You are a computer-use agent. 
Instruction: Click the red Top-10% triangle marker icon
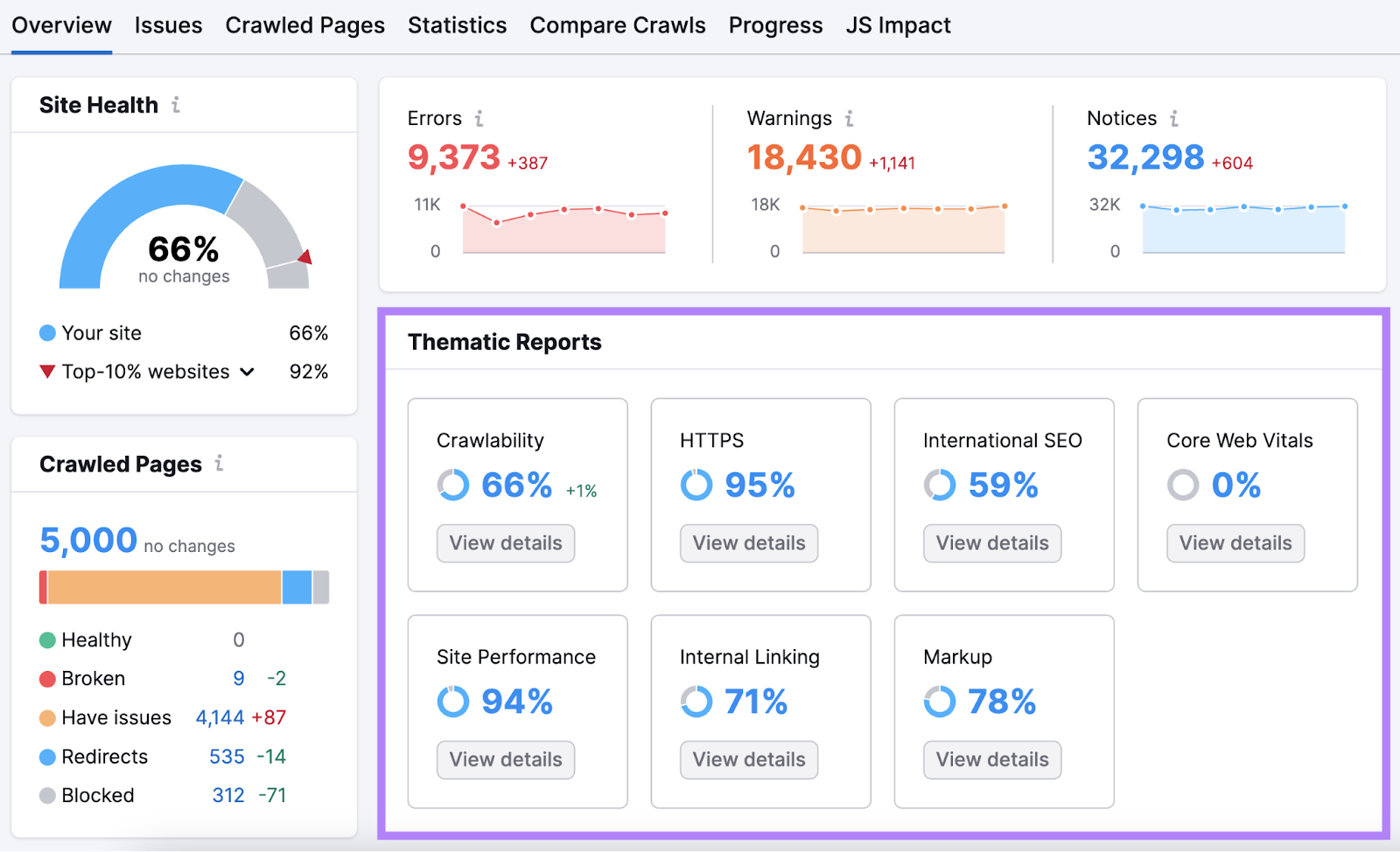47,372
